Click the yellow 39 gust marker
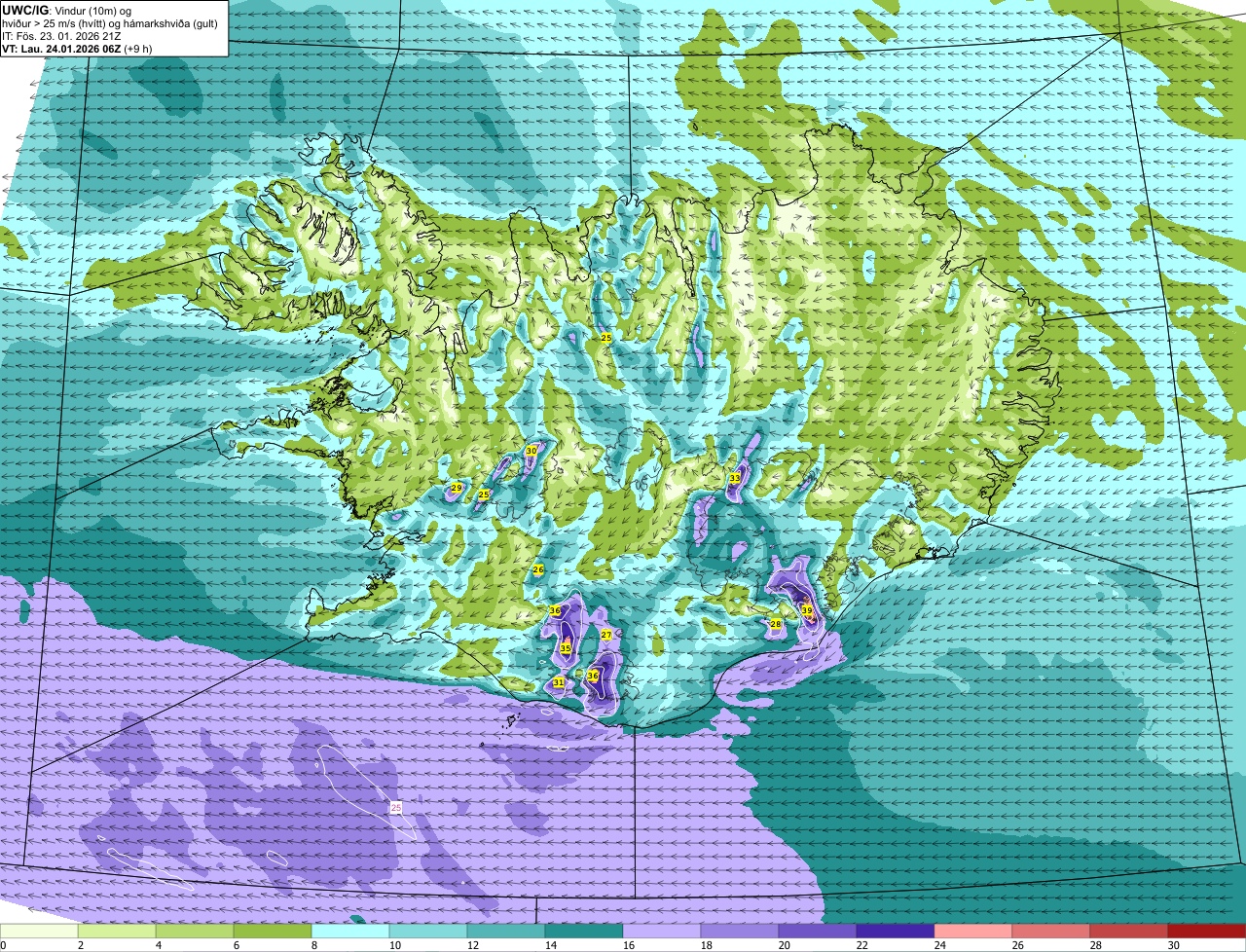Screen dimensions: 1246x952 (807, 610)
